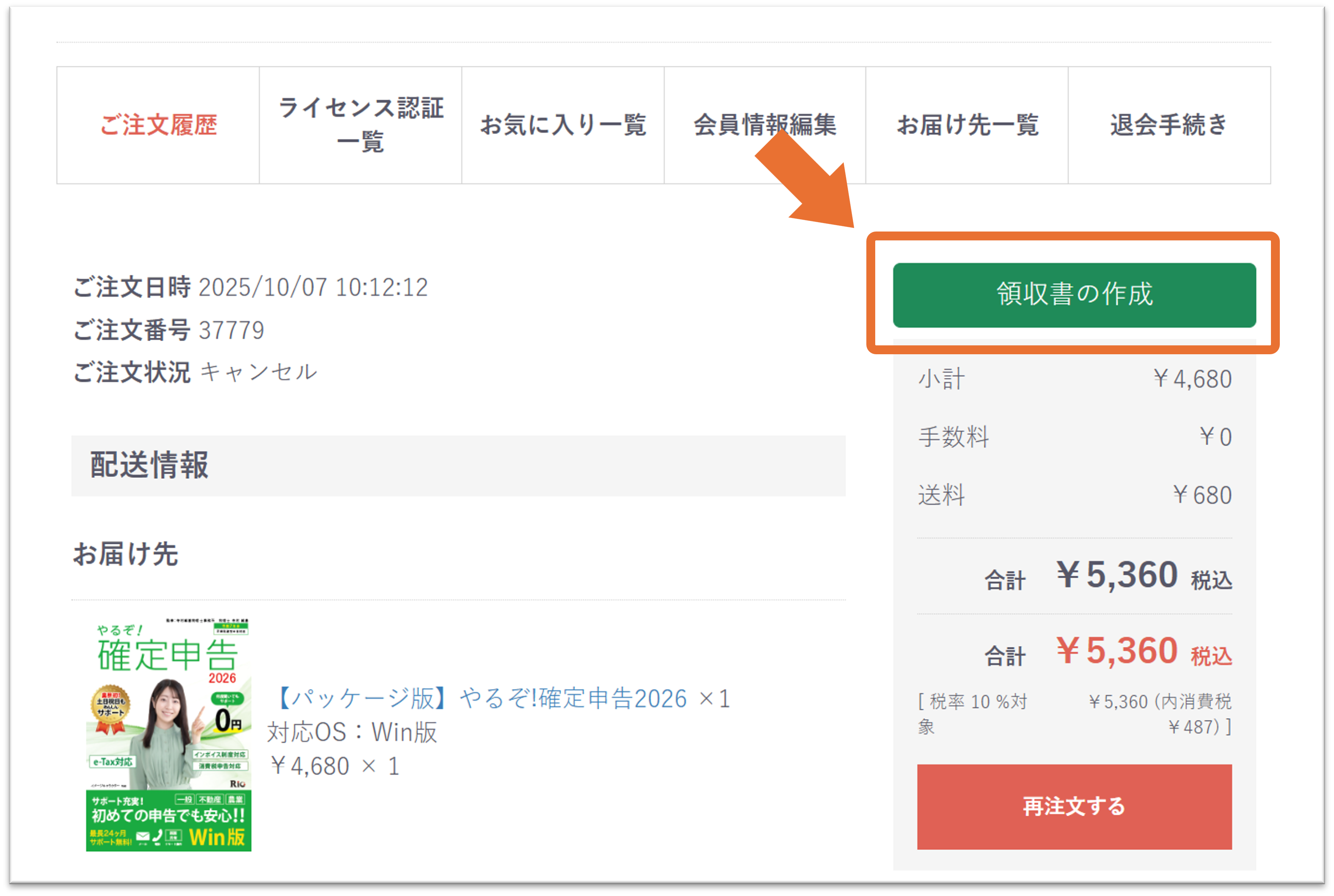Click the order date 2025/10/07 10:12:12
Image resolution: width=1334 pixels, height=896 pixels.
point(312,287)
